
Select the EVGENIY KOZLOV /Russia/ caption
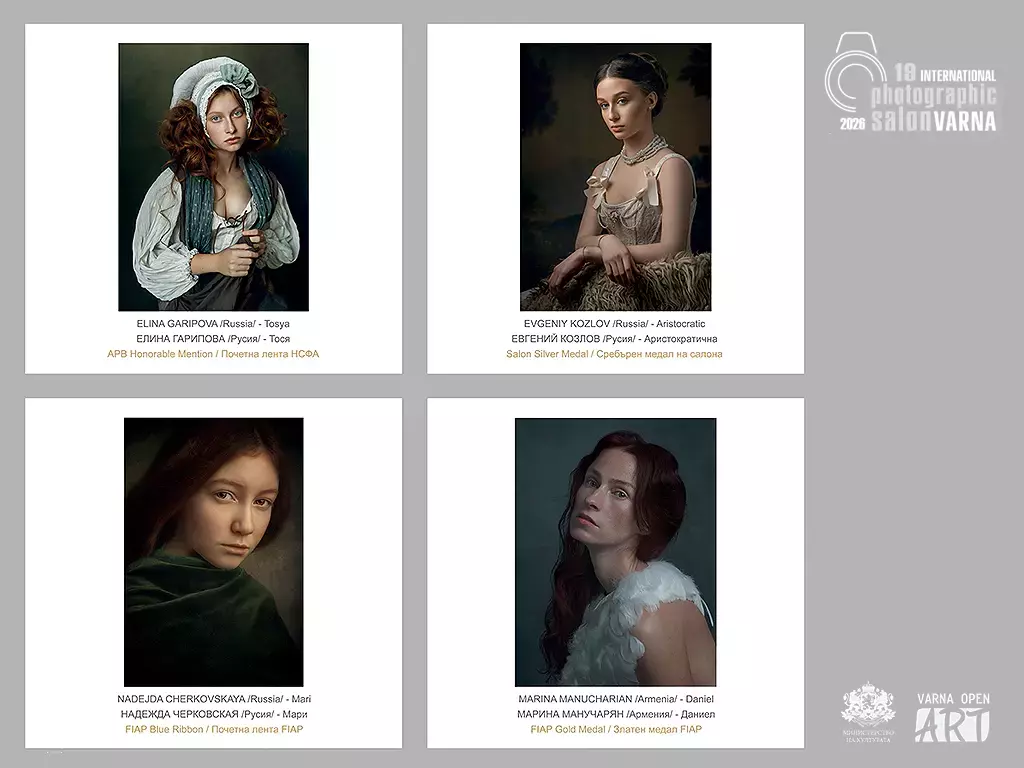coord(614,323)
